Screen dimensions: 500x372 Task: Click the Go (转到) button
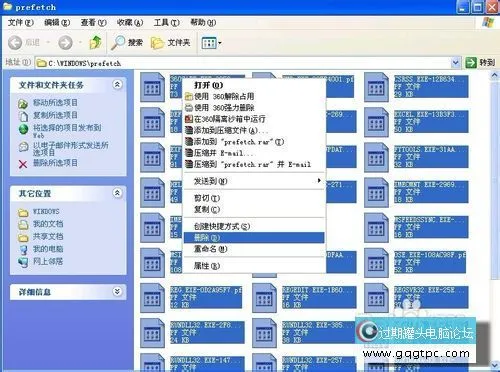[x=480, y=62]
